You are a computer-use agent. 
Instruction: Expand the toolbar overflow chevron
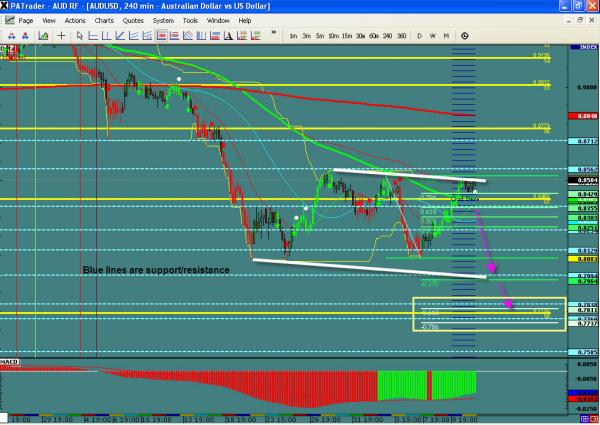273,35
